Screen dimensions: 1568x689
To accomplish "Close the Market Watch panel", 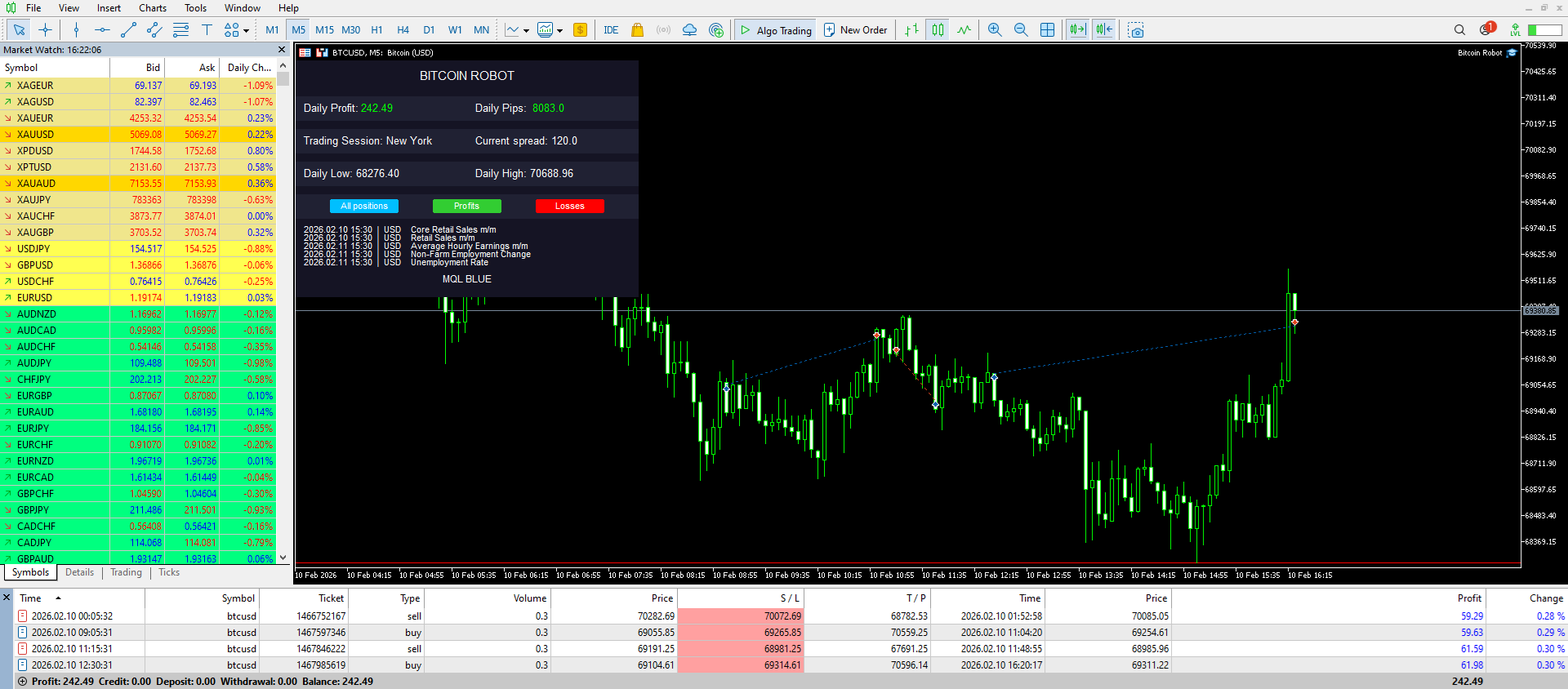I will (x=283, y=50).
